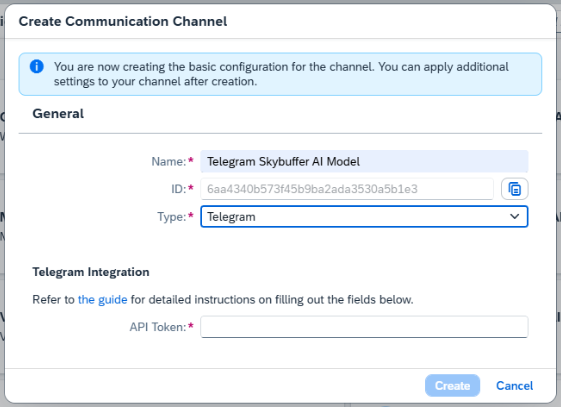Click the Telegram Integration section heading

(91, 272)
